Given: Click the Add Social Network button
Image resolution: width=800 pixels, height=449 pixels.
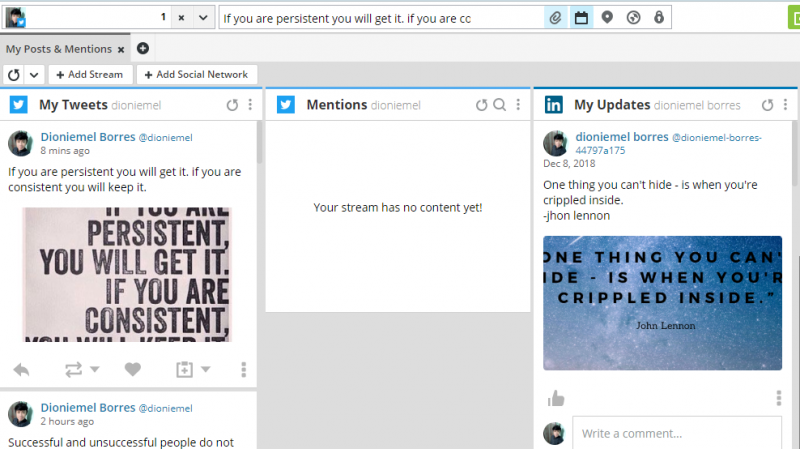Looking at the screenshot, I should pyautogui.click(x=196, y=74).
